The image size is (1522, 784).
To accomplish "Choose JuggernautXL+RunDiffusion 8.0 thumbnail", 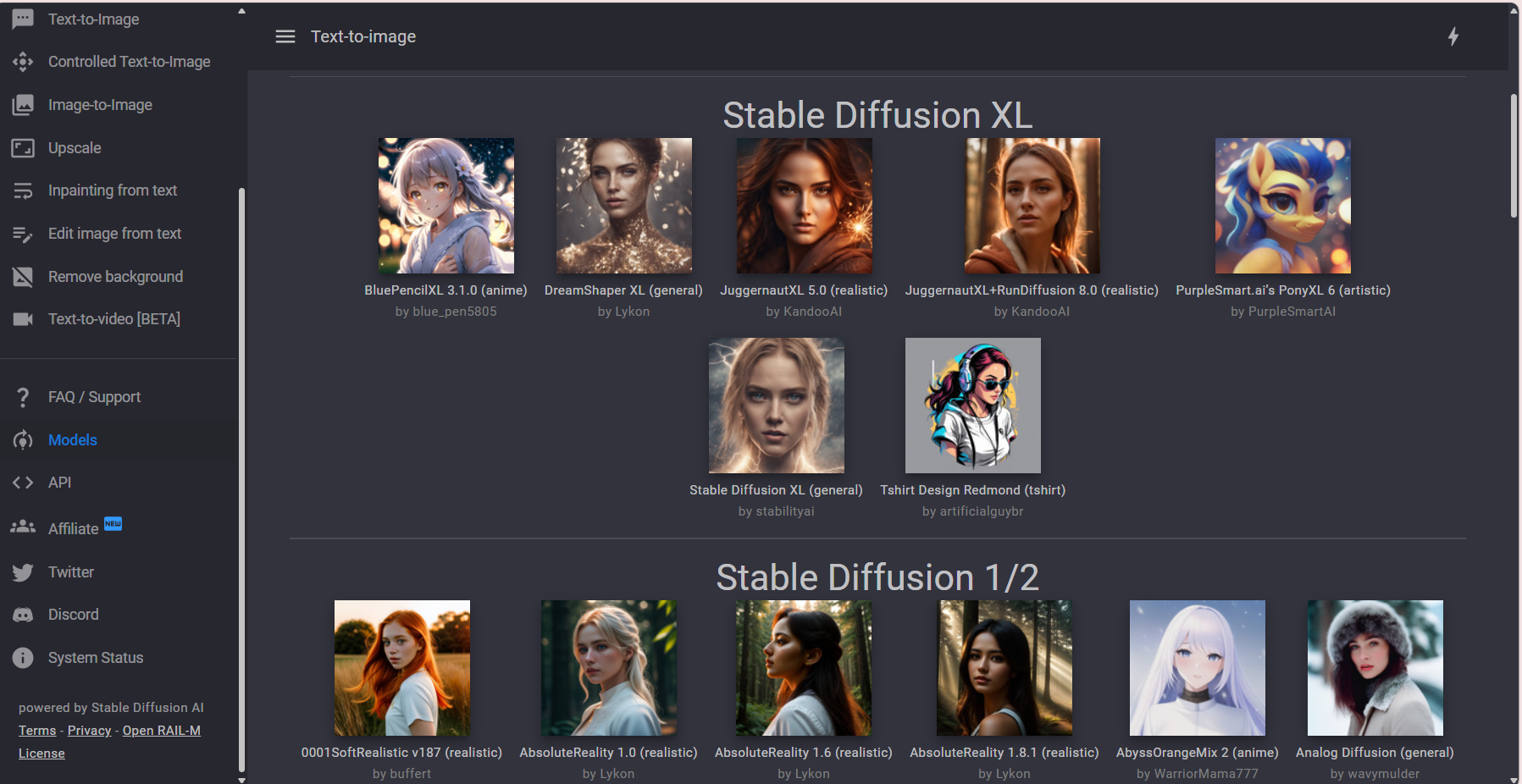I will point(1032,206).
